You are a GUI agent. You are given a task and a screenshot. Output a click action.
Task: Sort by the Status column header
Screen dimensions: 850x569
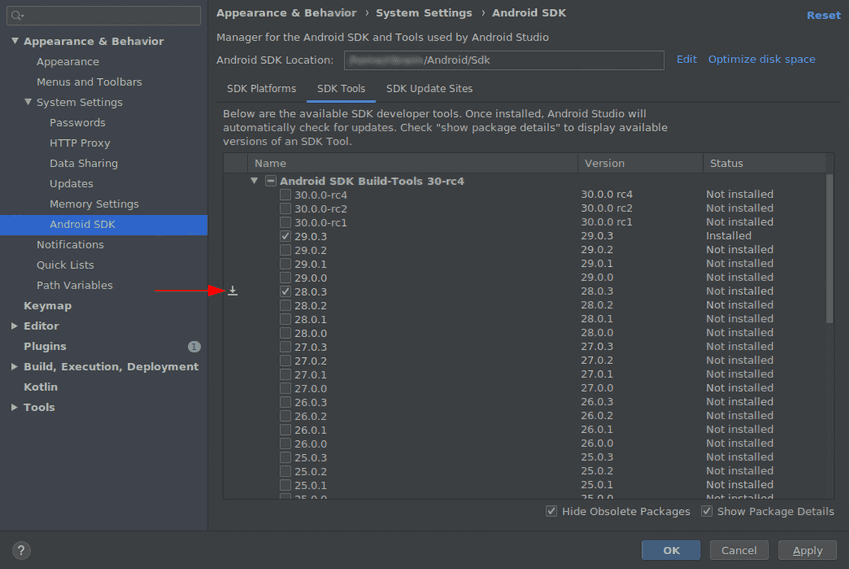(x=764, y=163)
